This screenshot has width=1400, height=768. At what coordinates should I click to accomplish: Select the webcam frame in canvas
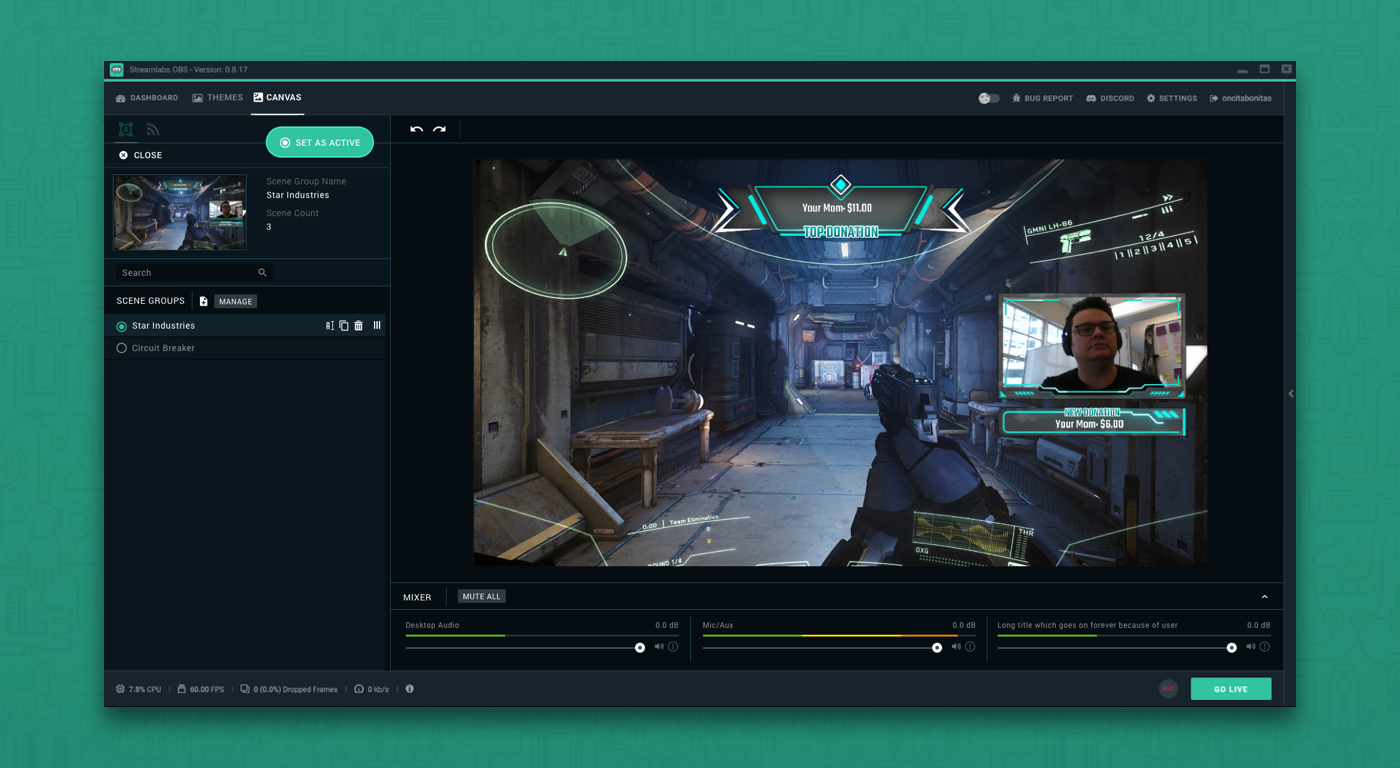click(1092, 346)
